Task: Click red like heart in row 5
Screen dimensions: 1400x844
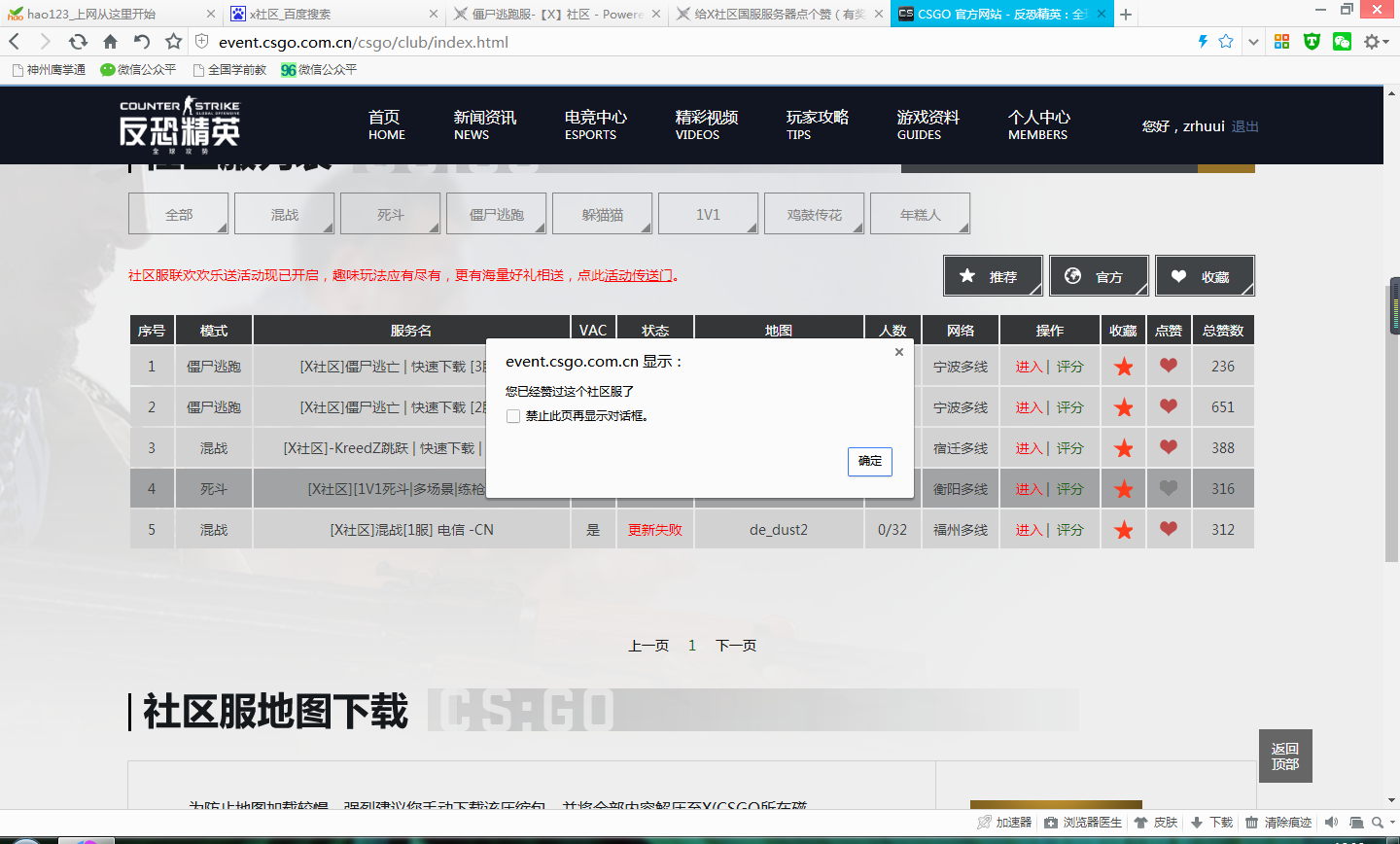Action: pyautogui.click(x=1169, y=530)
